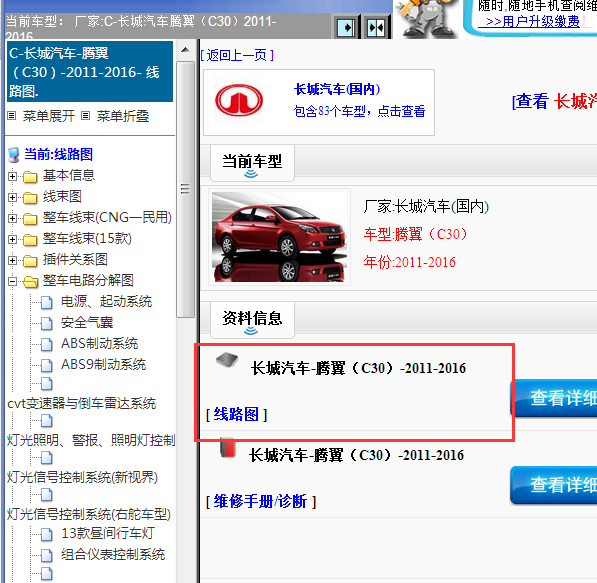Viewport: 597px width, 583px height.
Task: Click 菜单展开 to expand all menus
Action: pyautogui.click(x=49, y=116)
